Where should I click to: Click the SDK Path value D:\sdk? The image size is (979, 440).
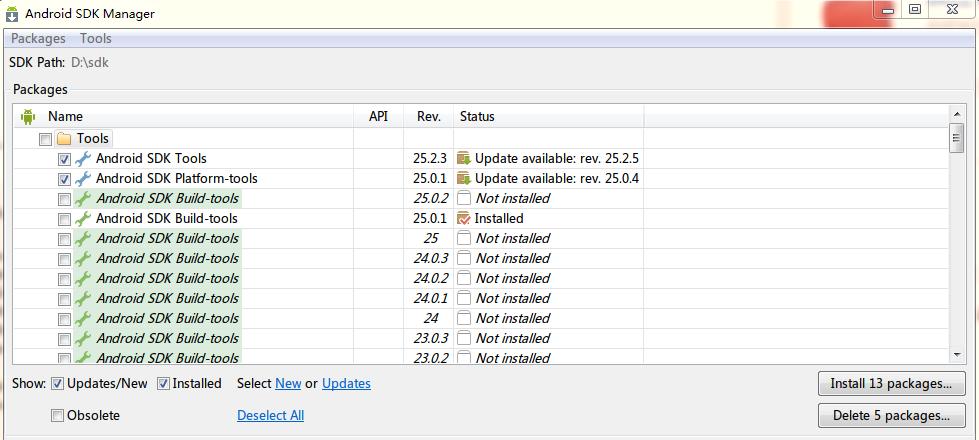pos(91,62)
